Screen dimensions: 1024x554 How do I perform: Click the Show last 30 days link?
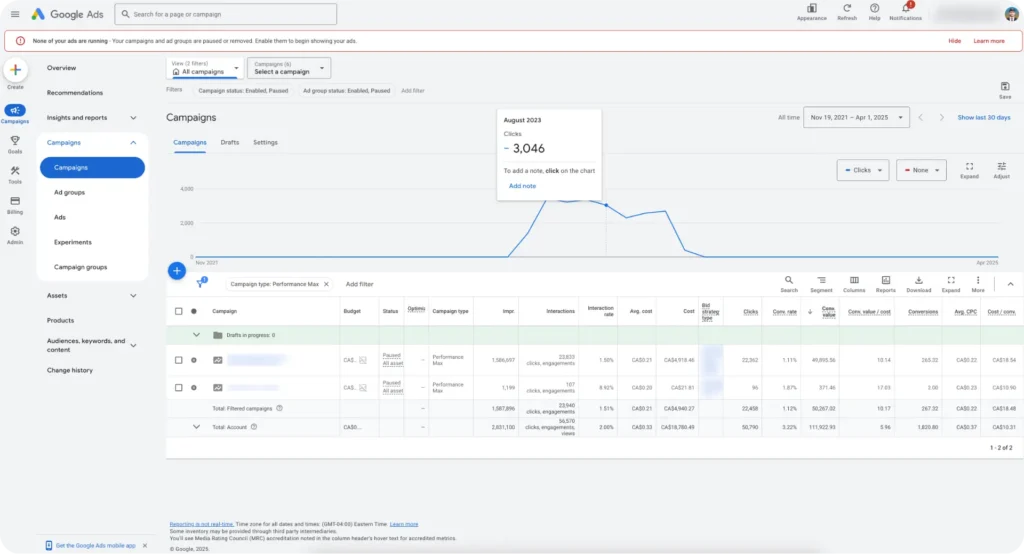tap(985, 117)
